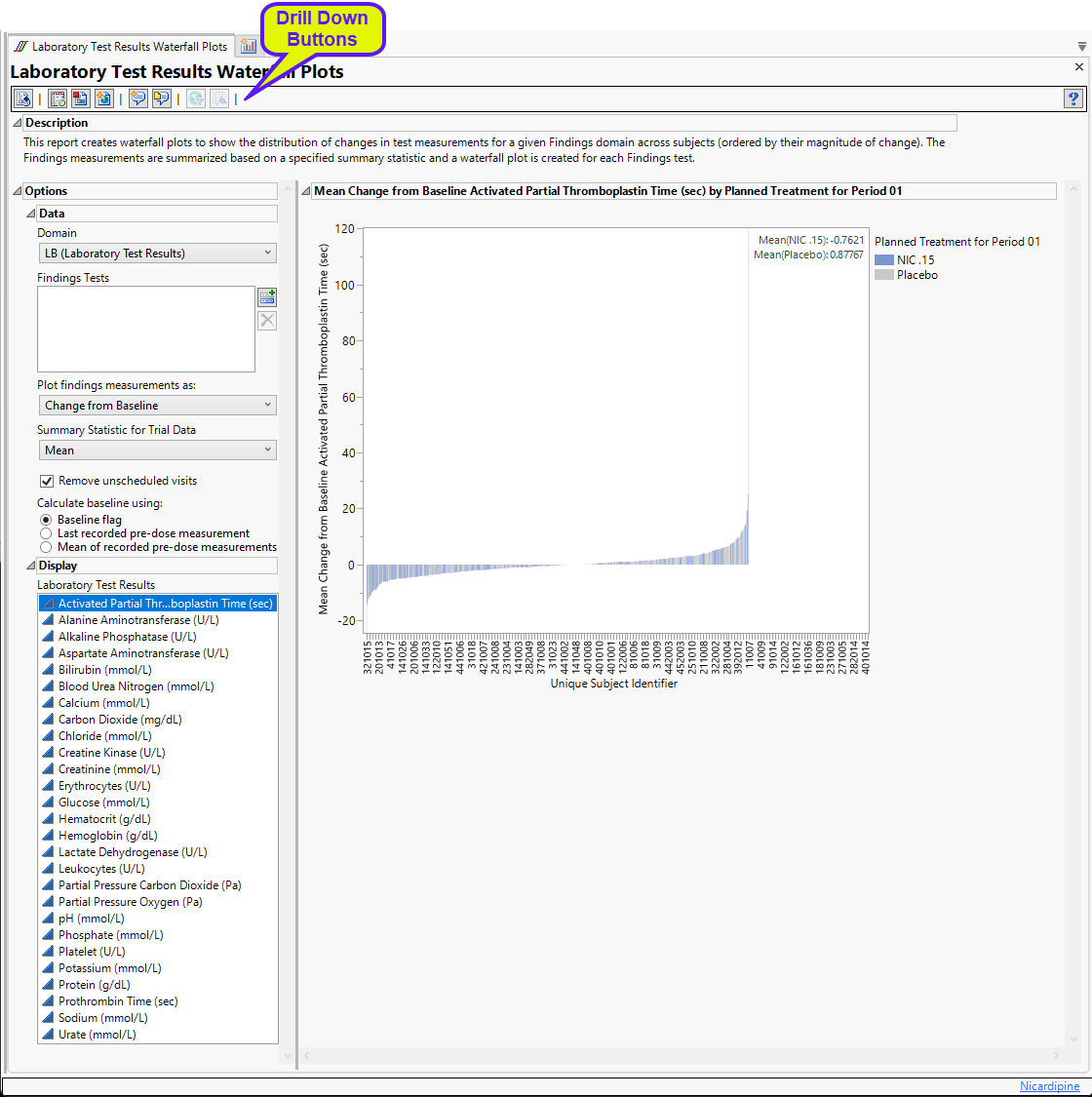Click the chart icon tab beside the report tab
The height and width of the screenshot is (1097, 1092).
click(x=248, y=46)
